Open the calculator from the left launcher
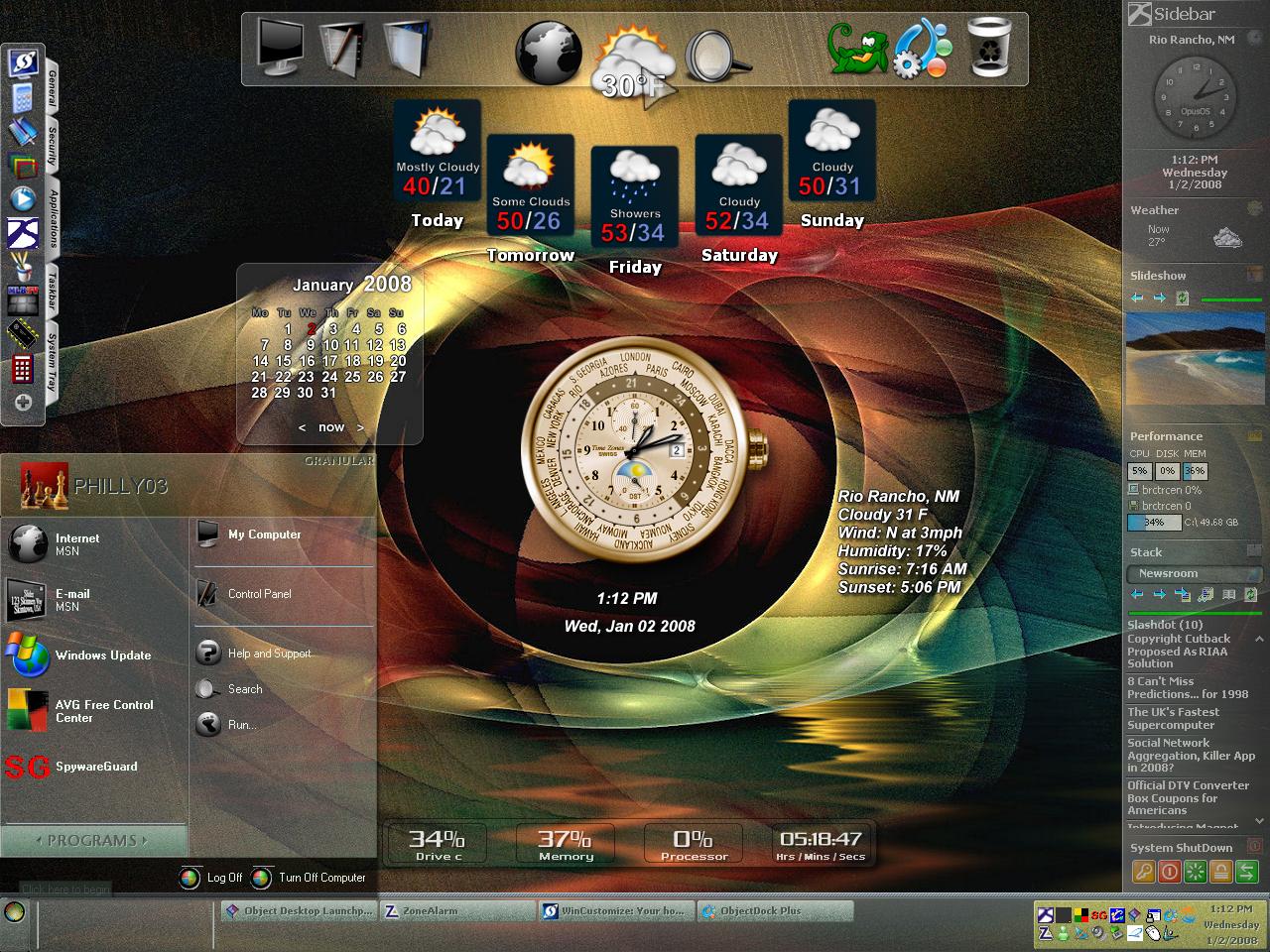 (21, 97)
